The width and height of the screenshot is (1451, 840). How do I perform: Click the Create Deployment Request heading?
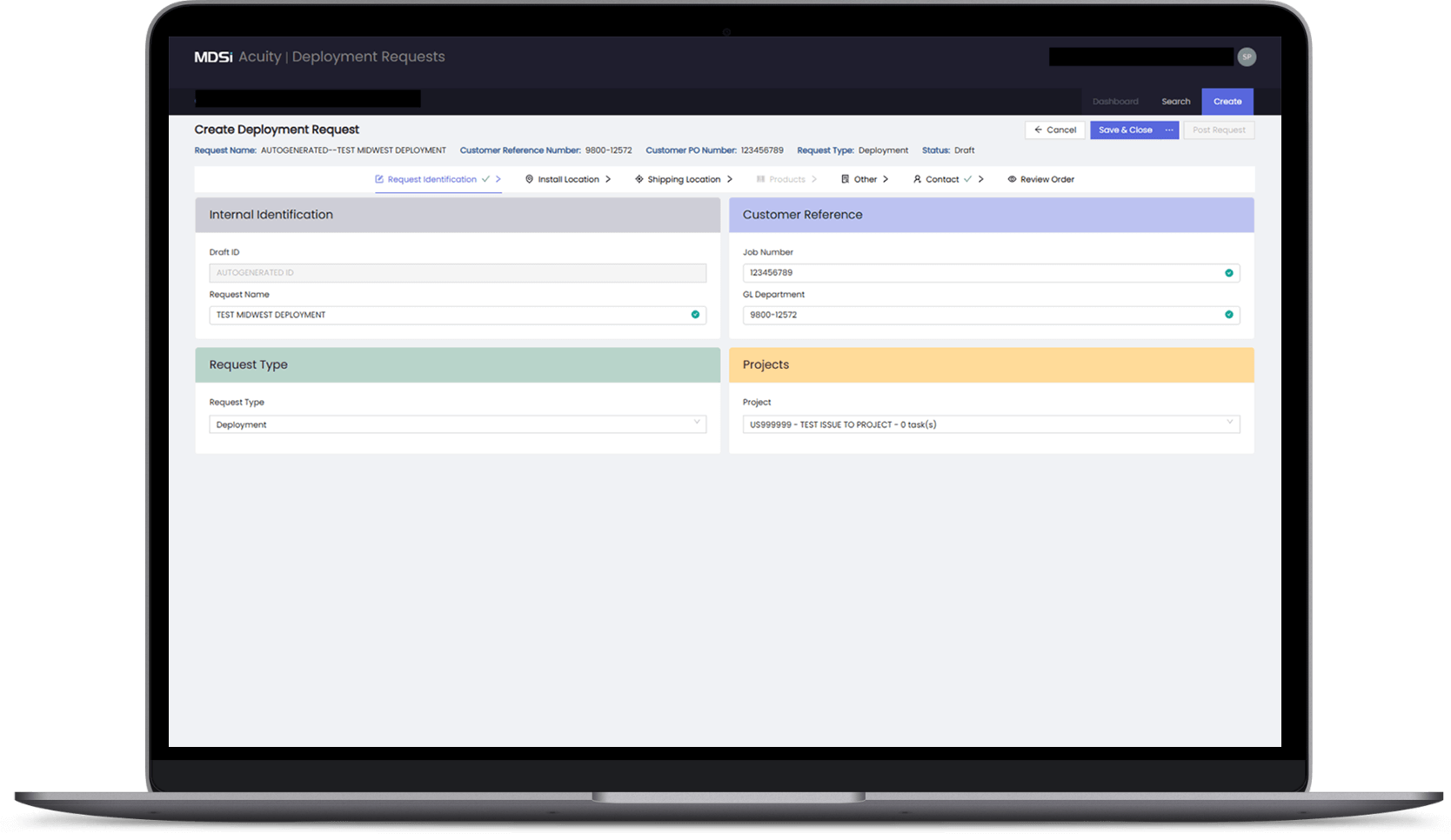pyautogui.click(x=277, y=130)
